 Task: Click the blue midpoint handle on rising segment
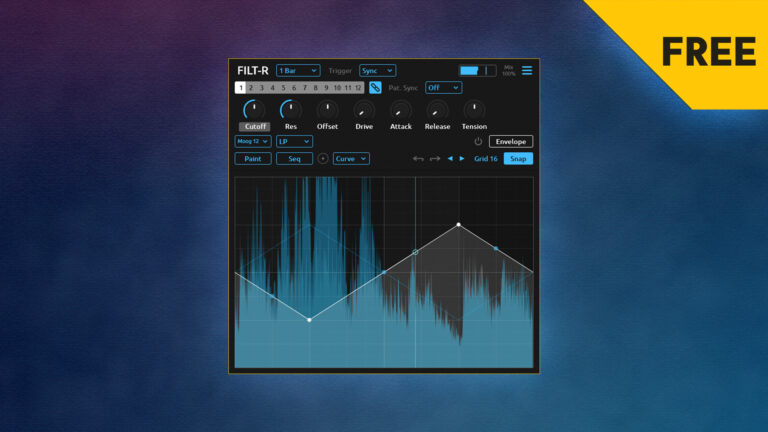pyautogui.click(x=384, y=272)
